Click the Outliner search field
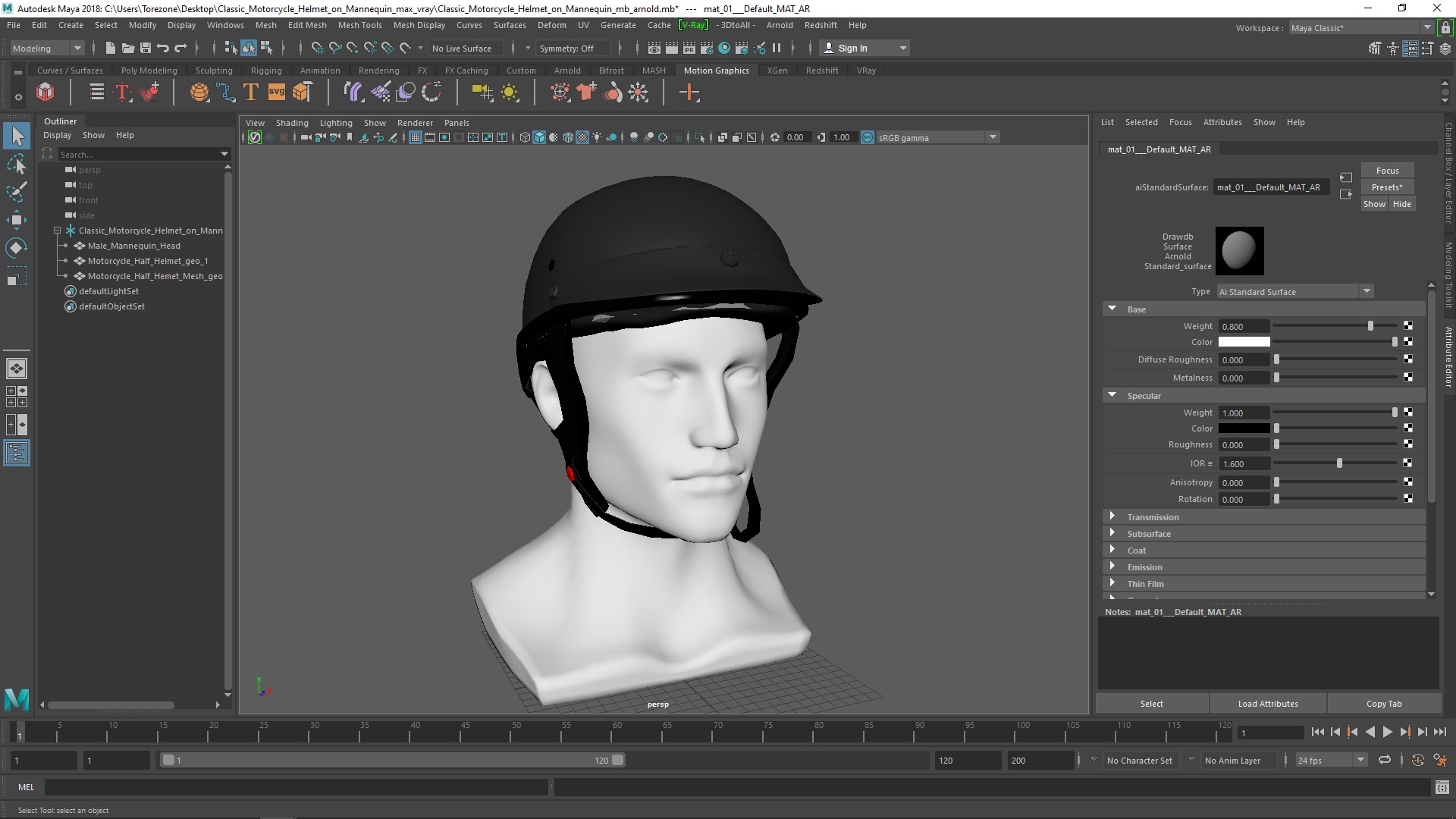 [144, 154]
